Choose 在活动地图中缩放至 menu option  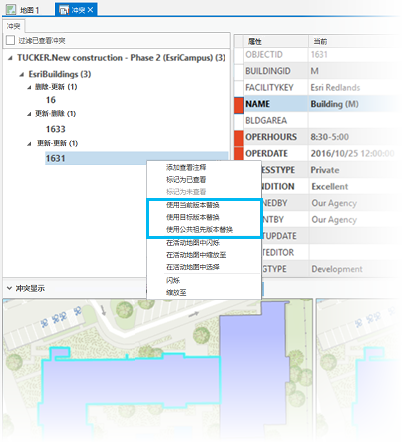(x=196, y=255)
